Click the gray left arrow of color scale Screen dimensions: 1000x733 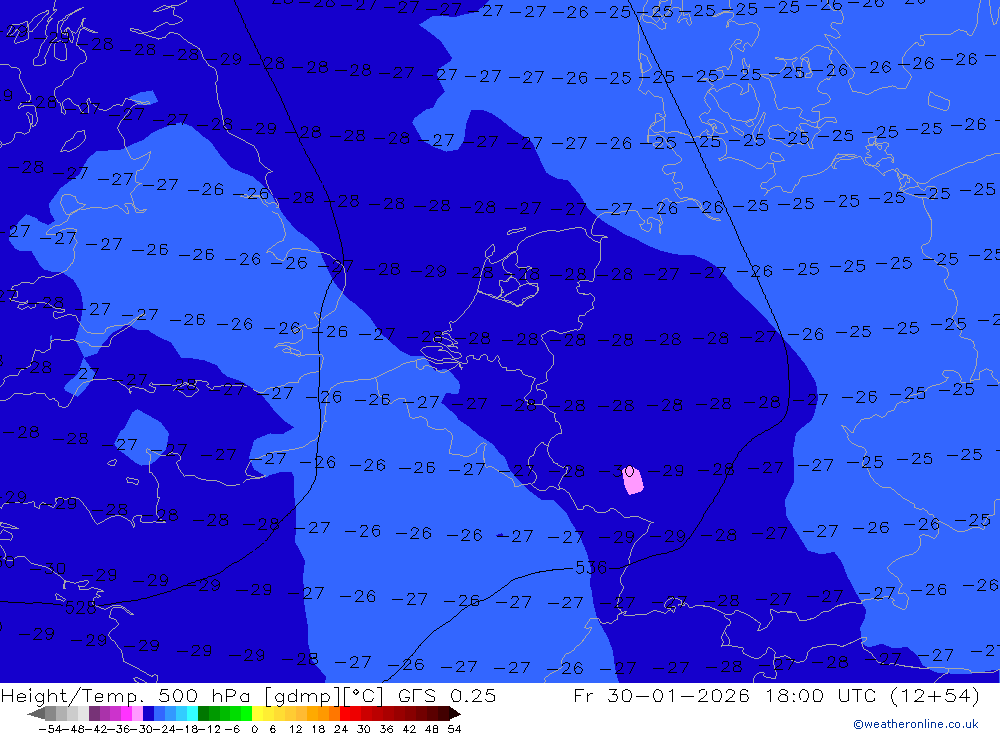click(x=36, y=714)
